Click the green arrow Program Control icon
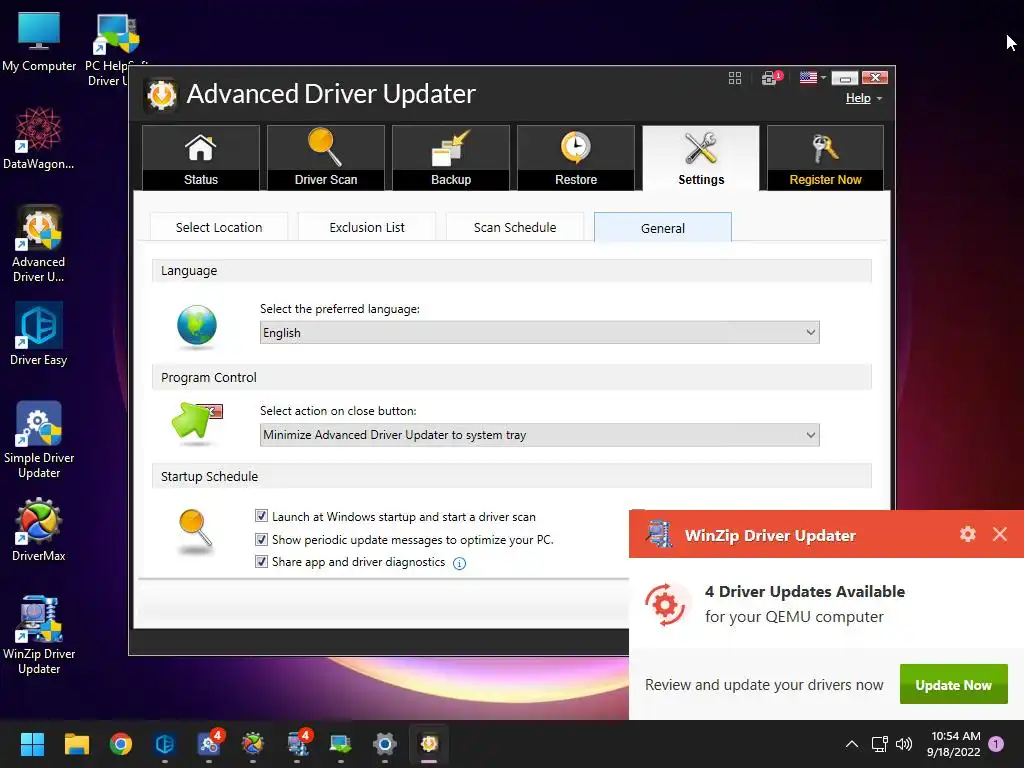This screenshot has width=1024, height=768. pyautogui.click(x=196, y=420)
